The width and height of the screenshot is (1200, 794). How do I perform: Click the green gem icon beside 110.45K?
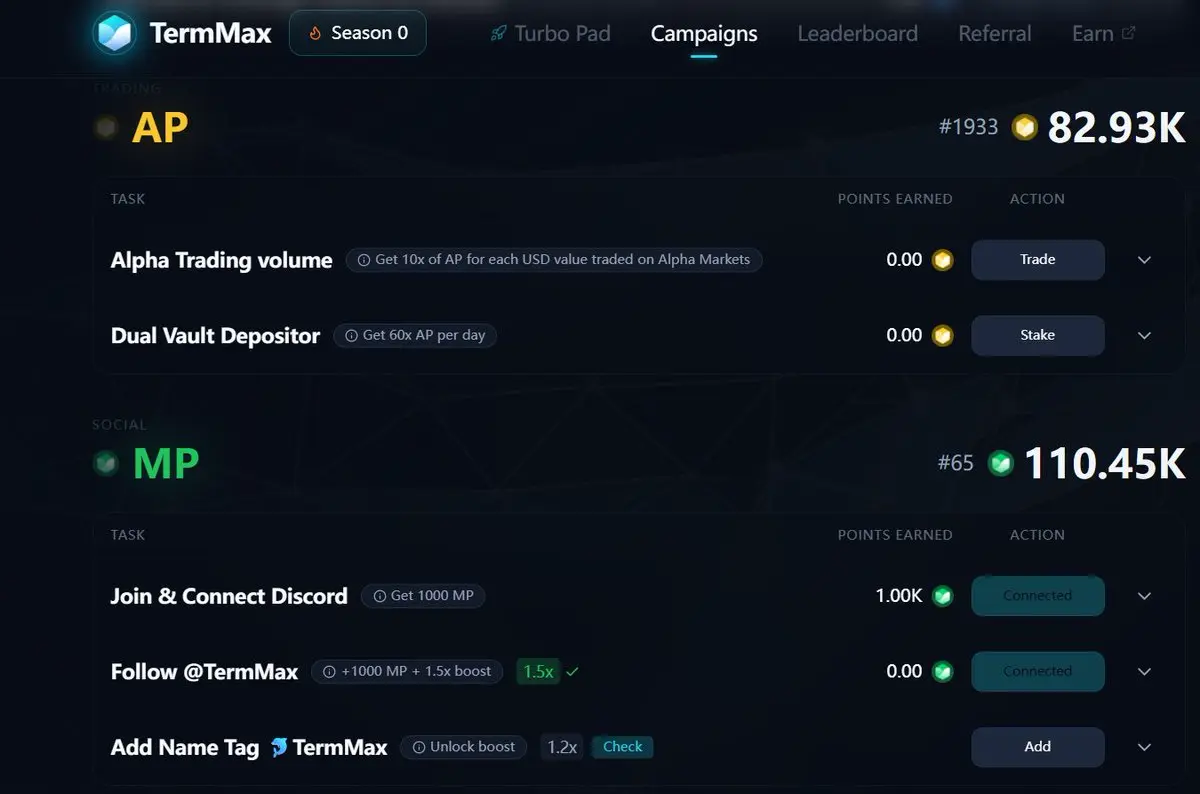(1000, 463)
